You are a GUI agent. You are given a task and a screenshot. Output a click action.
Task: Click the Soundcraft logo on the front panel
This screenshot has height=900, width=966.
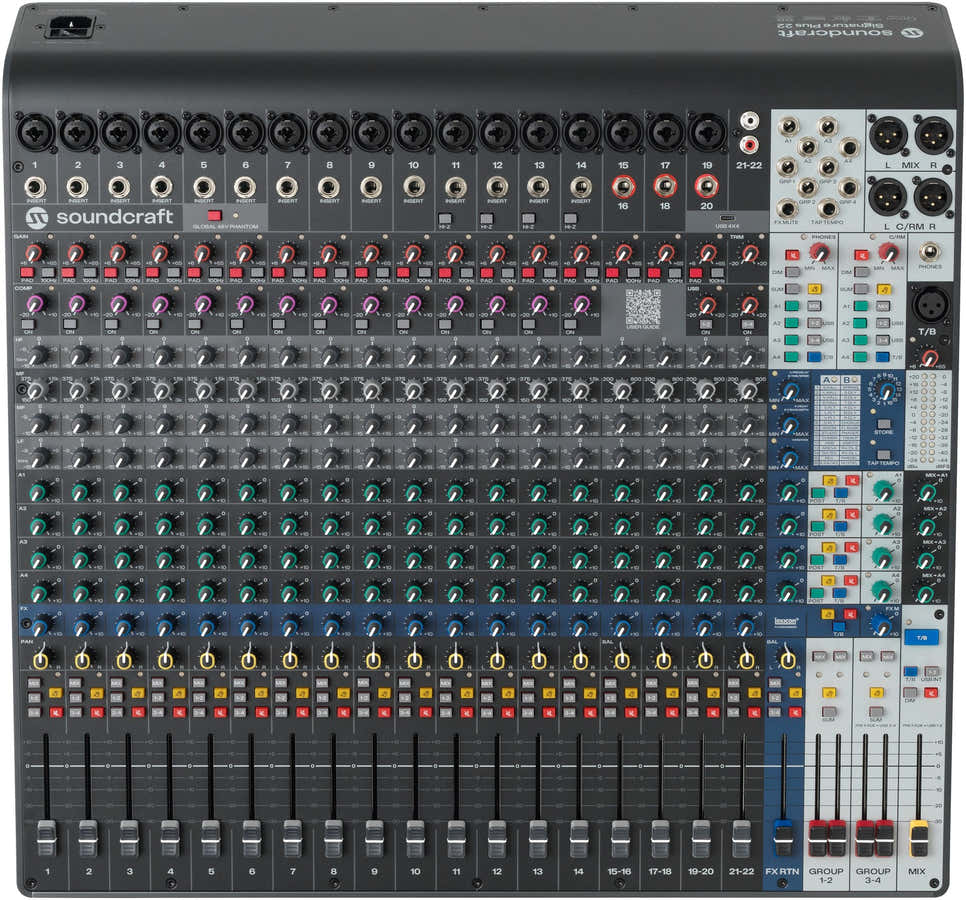tap(100, 217)
